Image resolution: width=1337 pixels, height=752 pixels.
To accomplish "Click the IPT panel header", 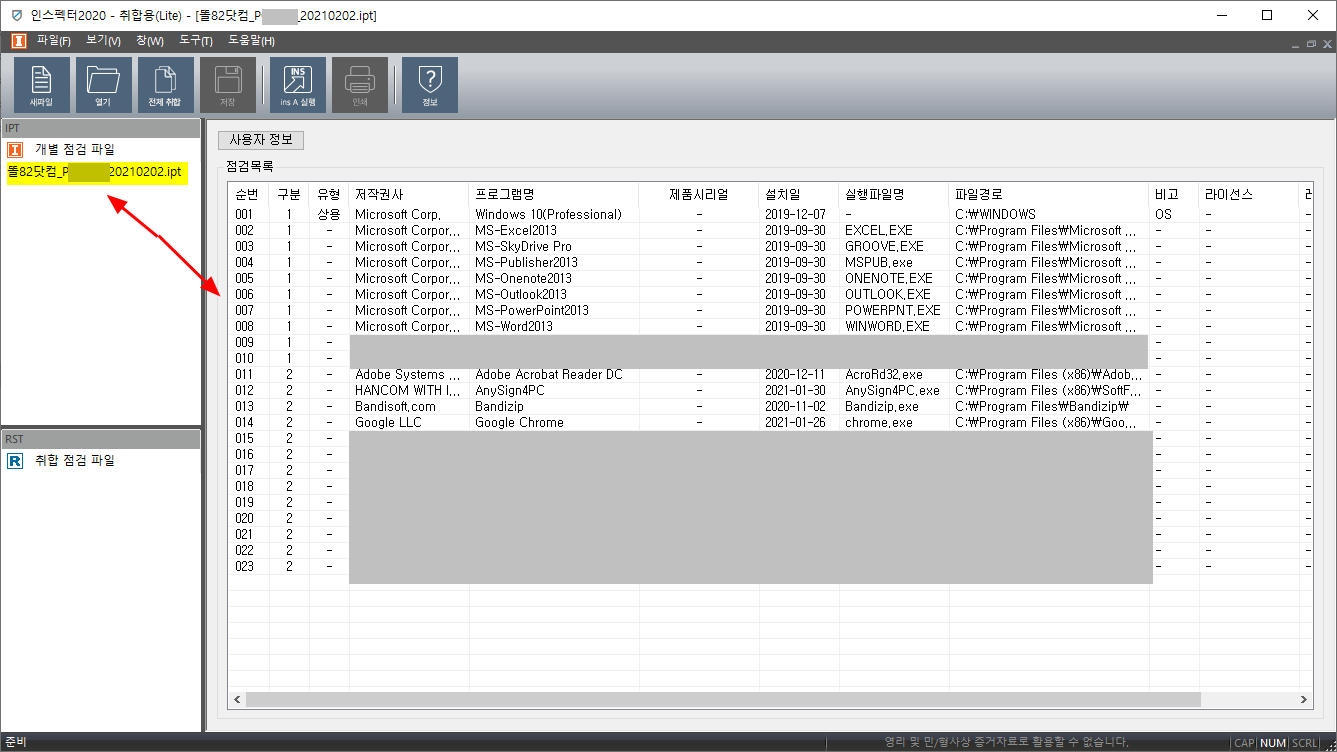I will (101, 128).
